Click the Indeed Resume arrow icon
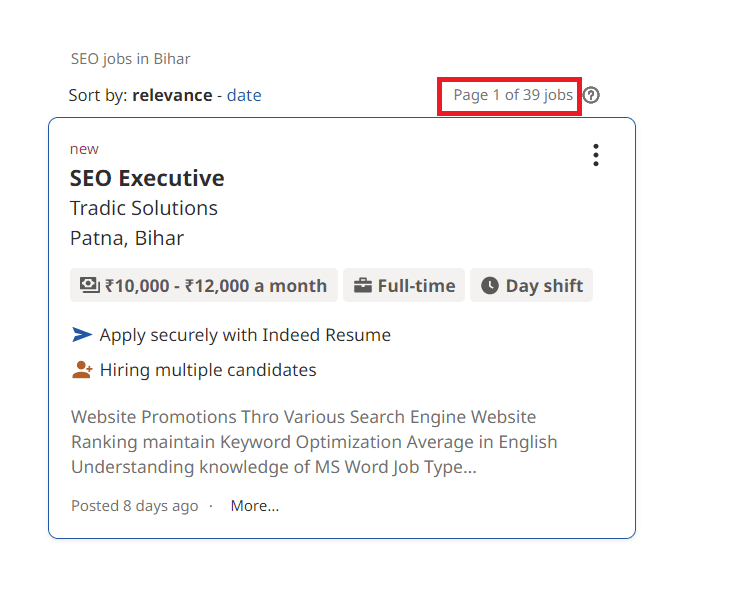Image resolution: width=746 pixels, height=593 pixels. click(x=82, y=335)
